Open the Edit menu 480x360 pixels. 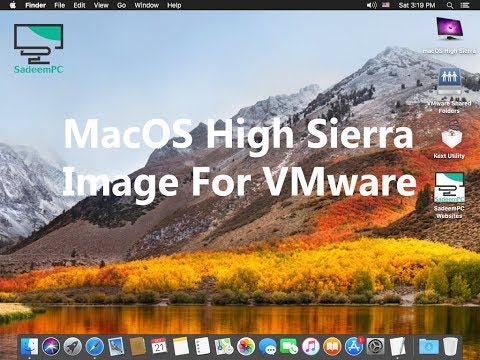(x=79, y=5)
